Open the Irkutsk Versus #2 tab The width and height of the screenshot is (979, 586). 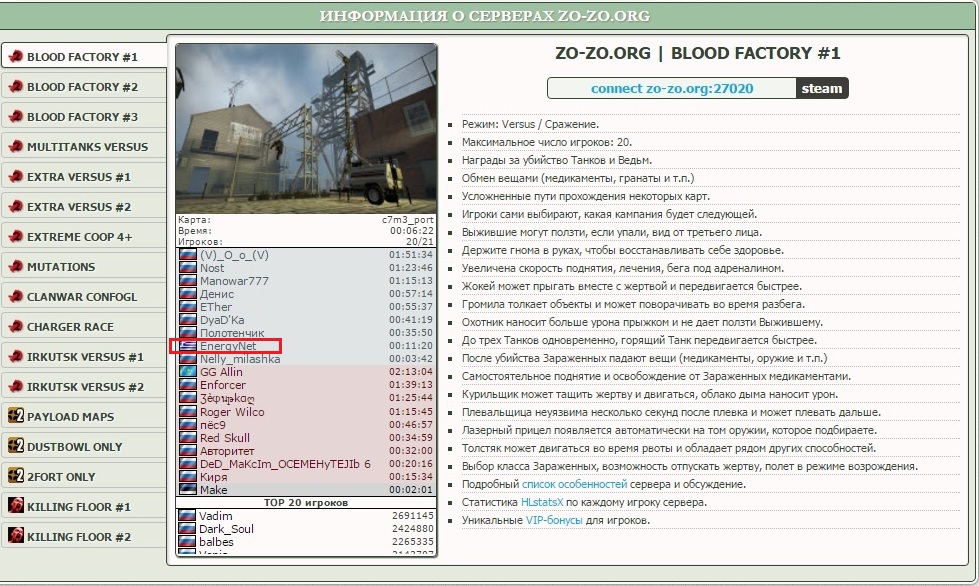click(85, 387)
